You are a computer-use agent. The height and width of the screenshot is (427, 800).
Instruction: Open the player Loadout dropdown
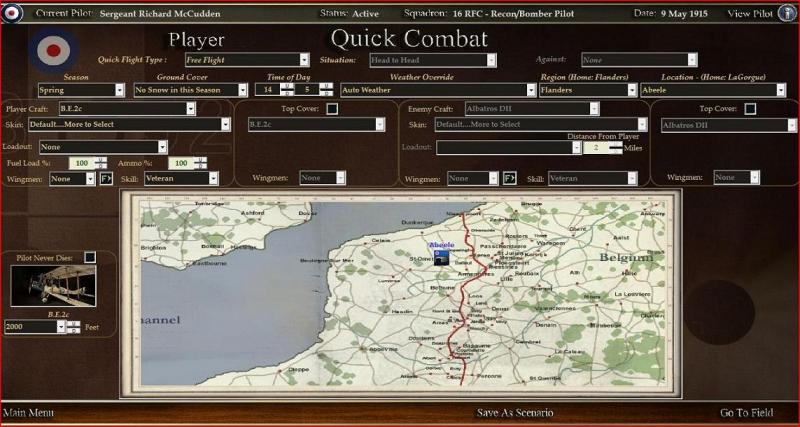click(103, 147)
